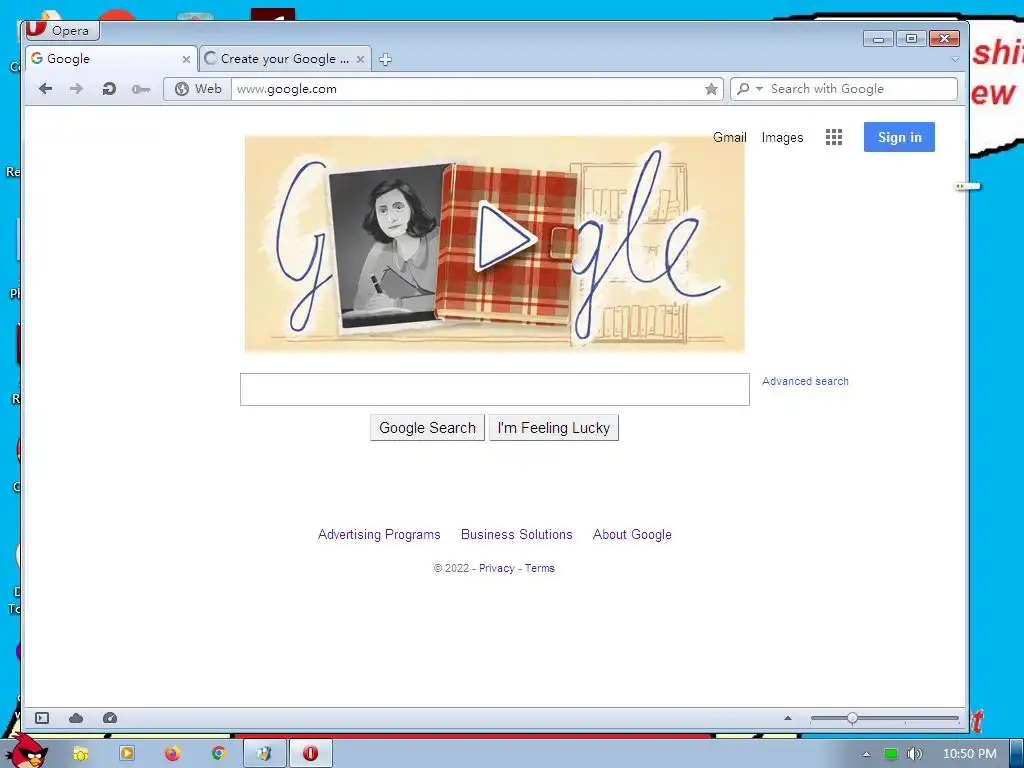Viewport: 1024px width, 768px height.
Task: Go forward to the next page
Action: 76,89
